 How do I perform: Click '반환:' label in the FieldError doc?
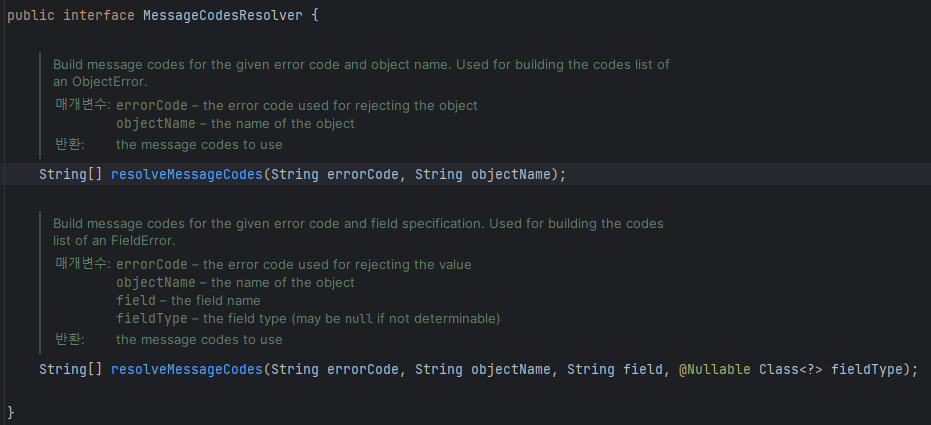click(x=69, y=339)
